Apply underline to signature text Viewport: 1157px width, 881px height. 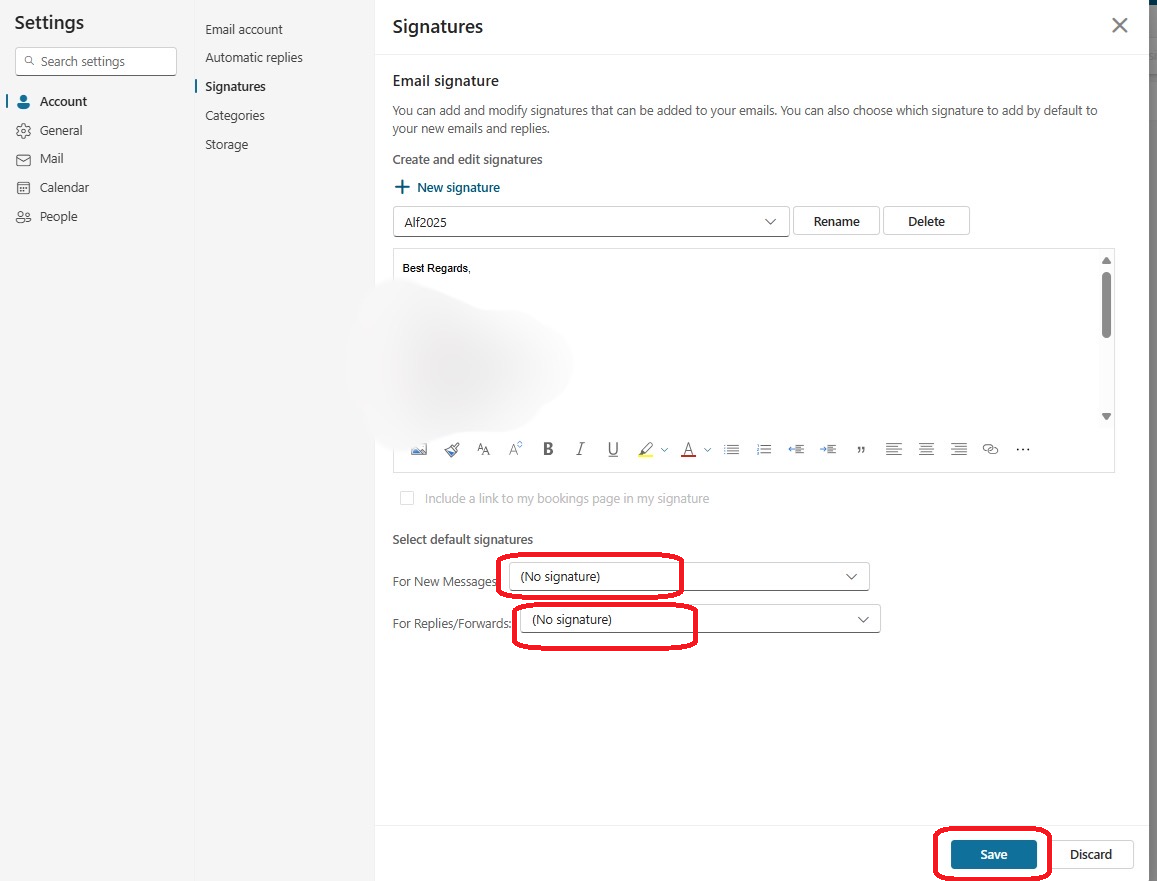612,449
